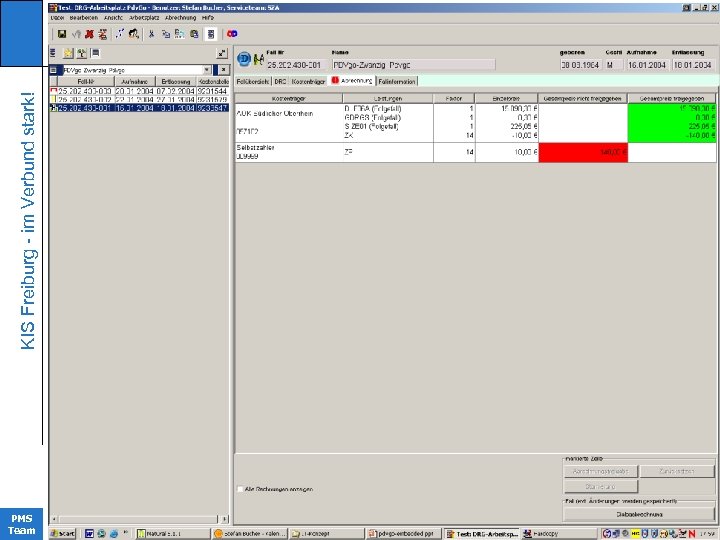
Task: Click the Entlassung column header in case list
Action: tap(176, 81)
